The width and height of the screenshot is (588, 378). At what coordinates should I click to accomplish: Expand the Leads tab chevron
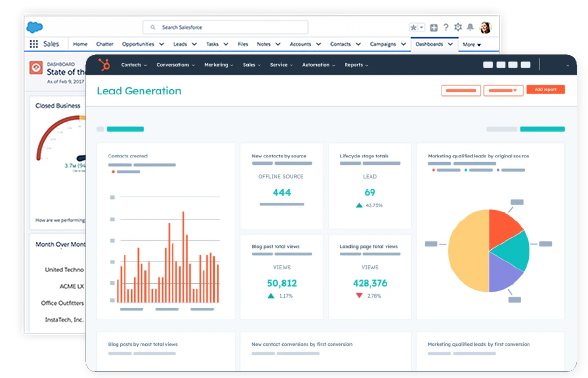click(x=194, y=44)
